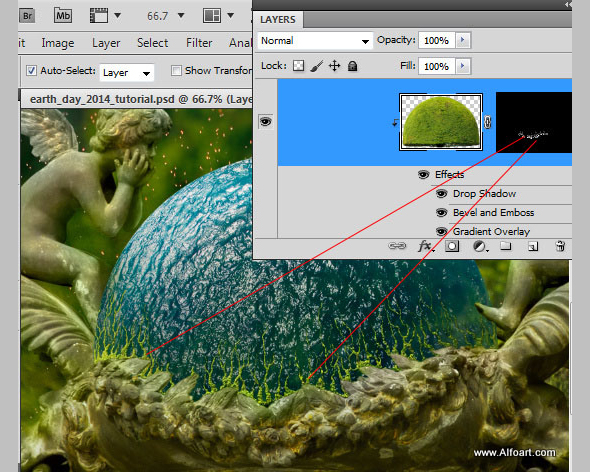Uncheck the Auto-Select checkbox
The width and height of the screenshot is (590, 472).
tap(31, 70)
